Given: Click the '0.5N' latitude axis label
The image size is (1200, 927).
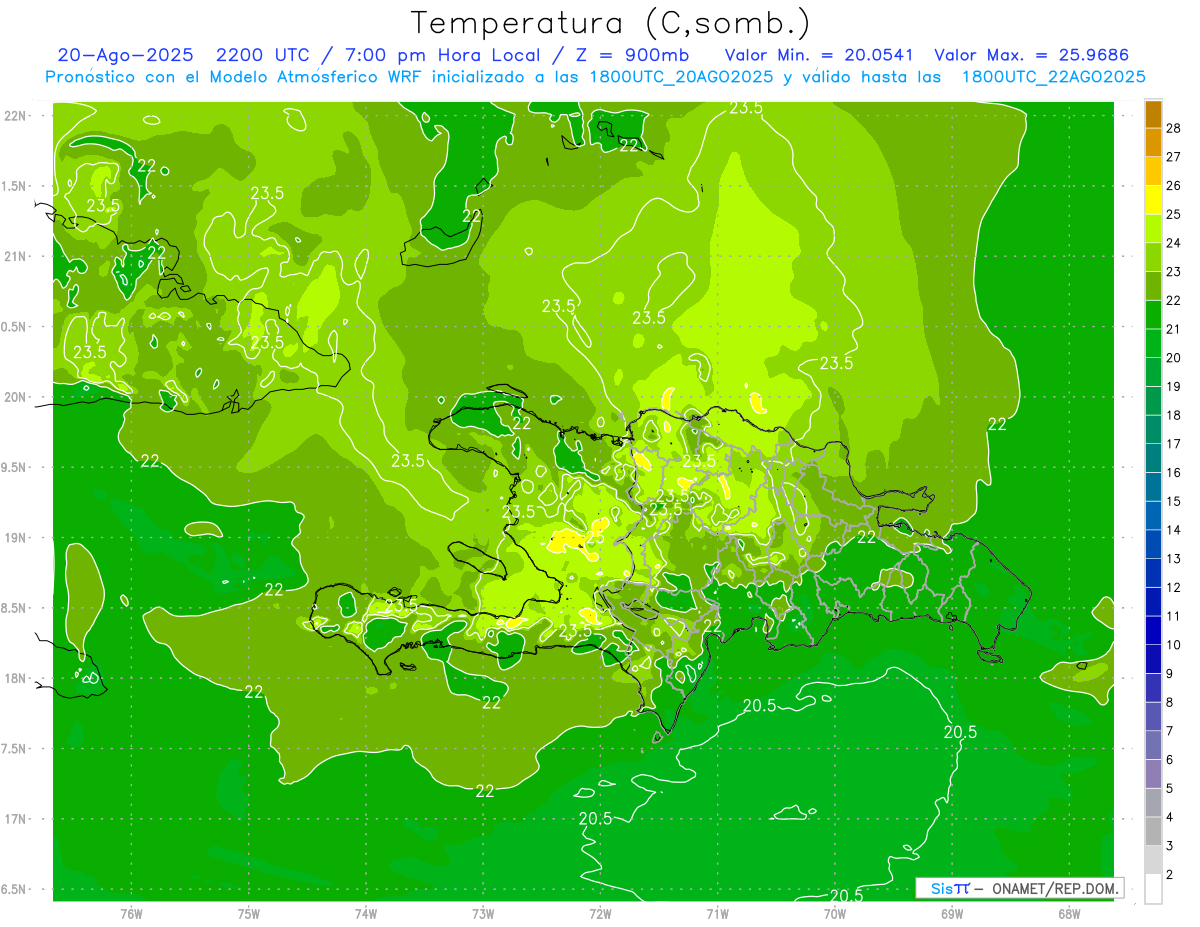Looking at the screenshot, I should 14,327.
